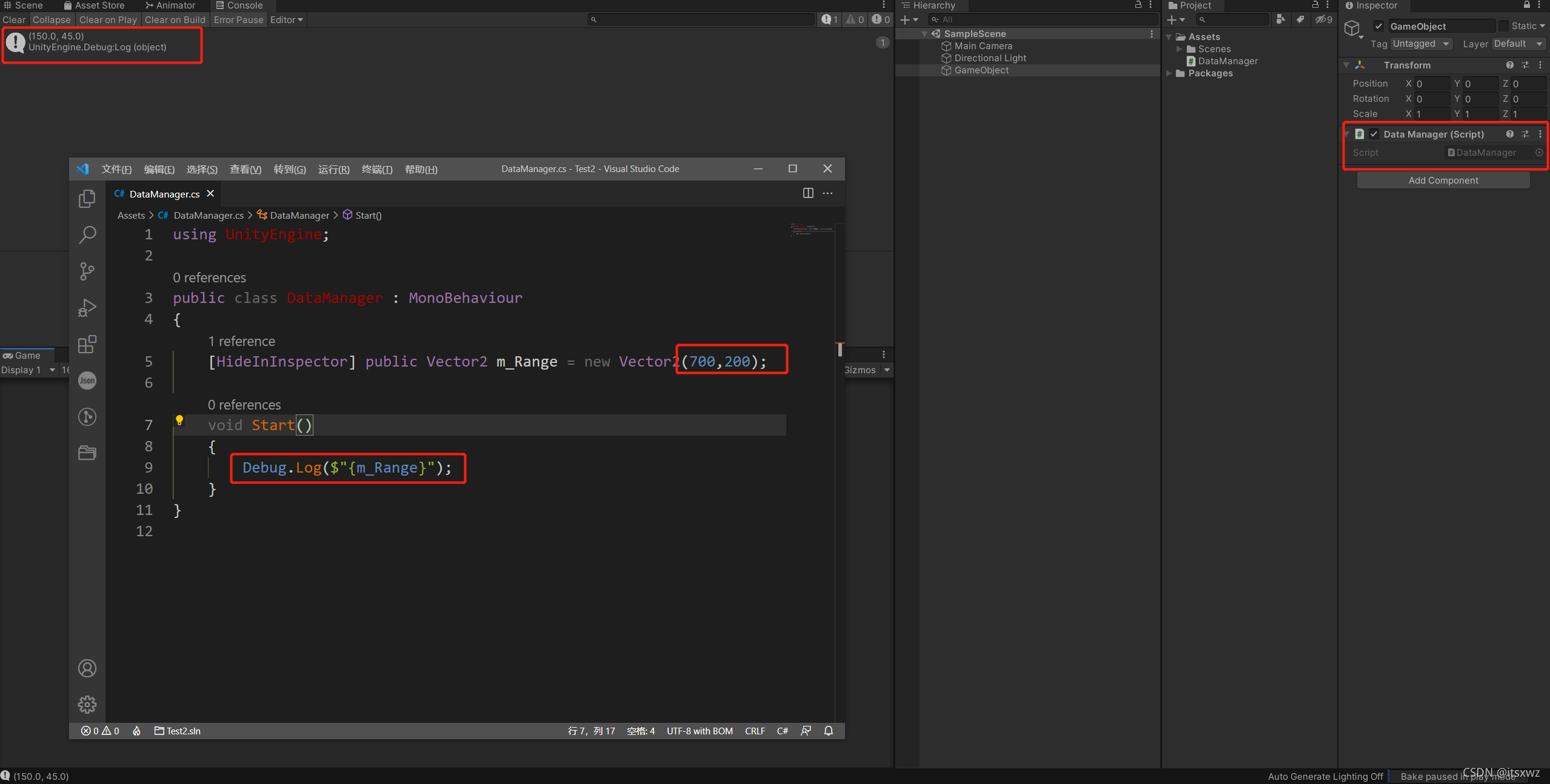Disable the Data Manager script checkbox

[x=1374, y=134]
